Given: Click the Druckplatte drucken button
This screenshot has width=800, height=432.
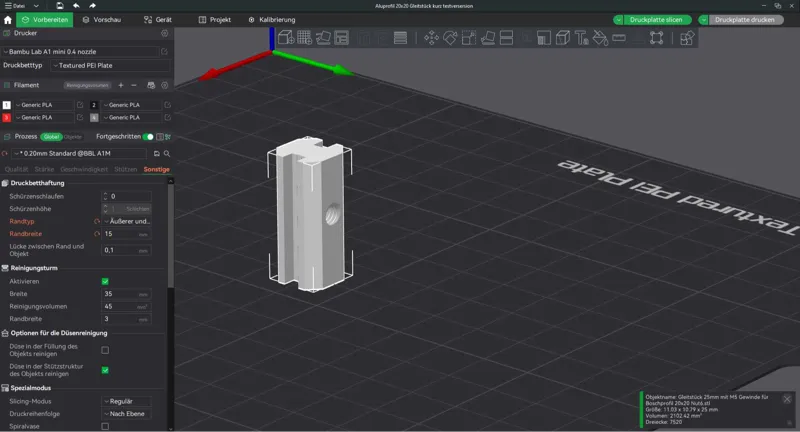Looking at the screenshot, I should (744, 20).
